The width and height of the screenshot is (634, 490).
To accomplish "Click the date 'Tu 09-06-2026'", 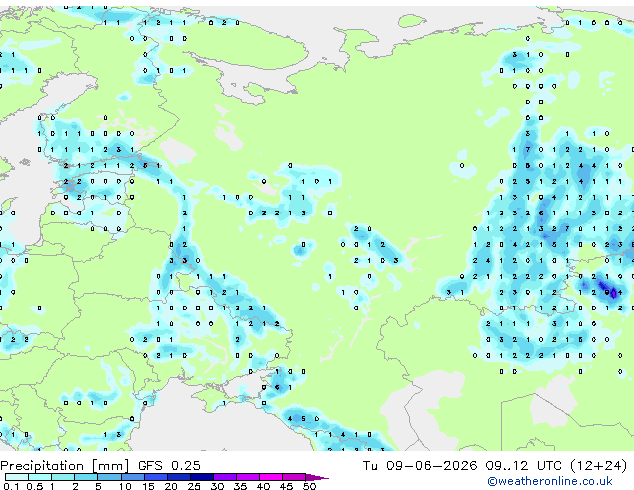I will coord(420,466).
